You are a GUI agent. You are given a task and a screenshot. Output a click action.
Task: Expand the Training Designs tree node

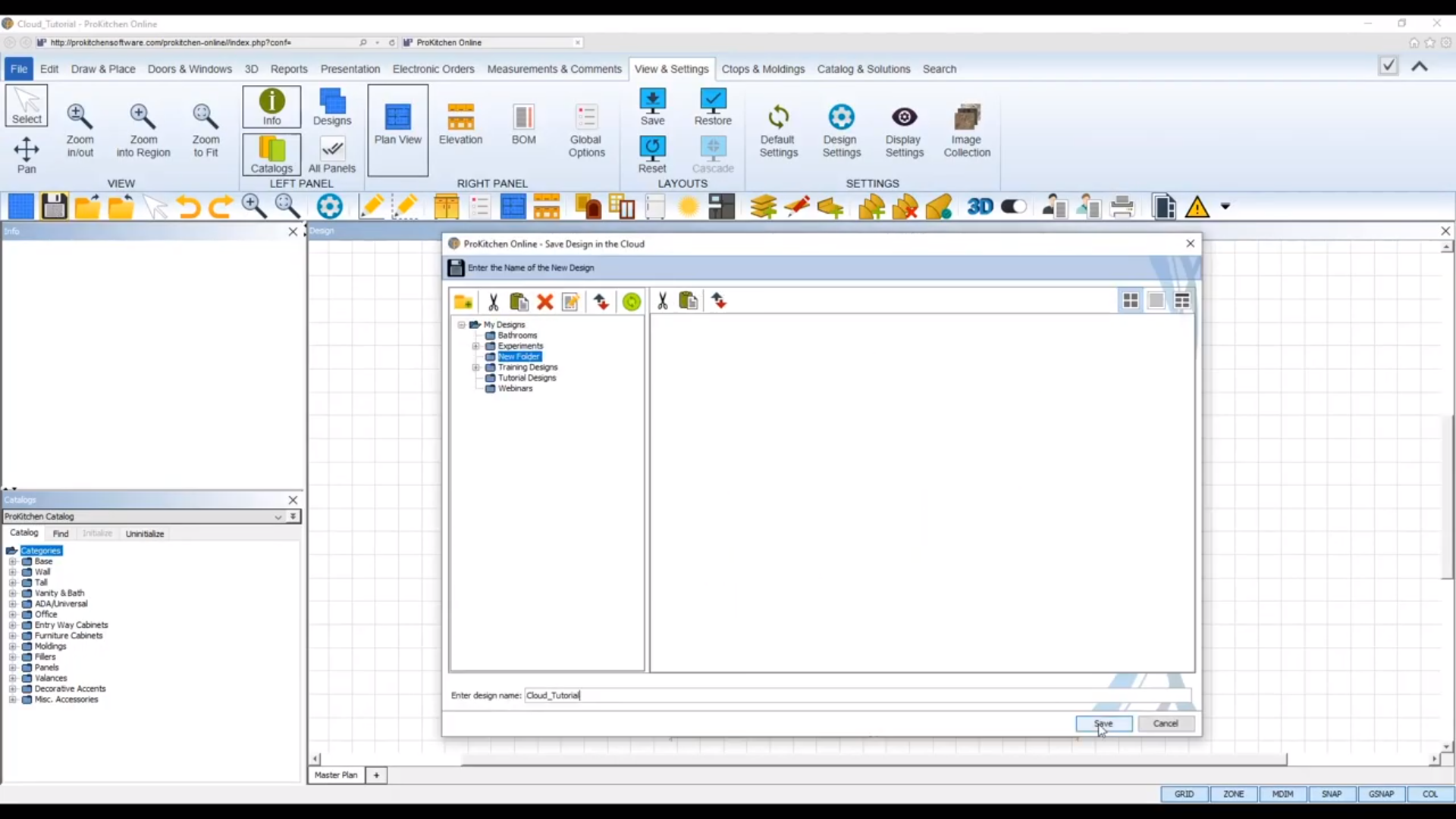pos(476,368)
